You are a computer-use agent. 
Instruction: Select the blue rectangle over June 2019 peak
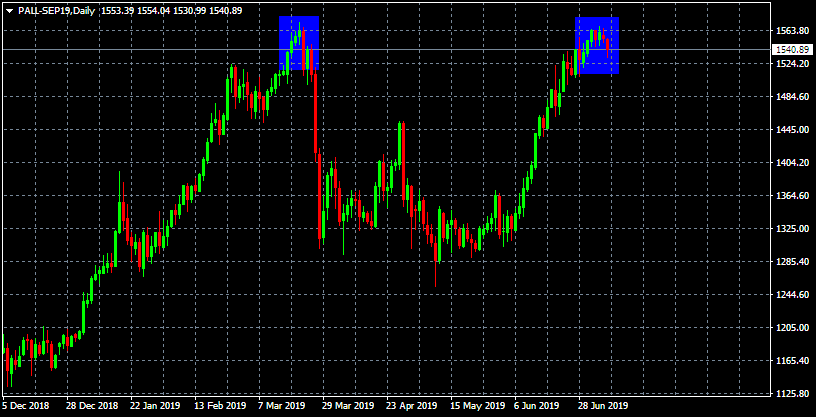coord(596,45)
